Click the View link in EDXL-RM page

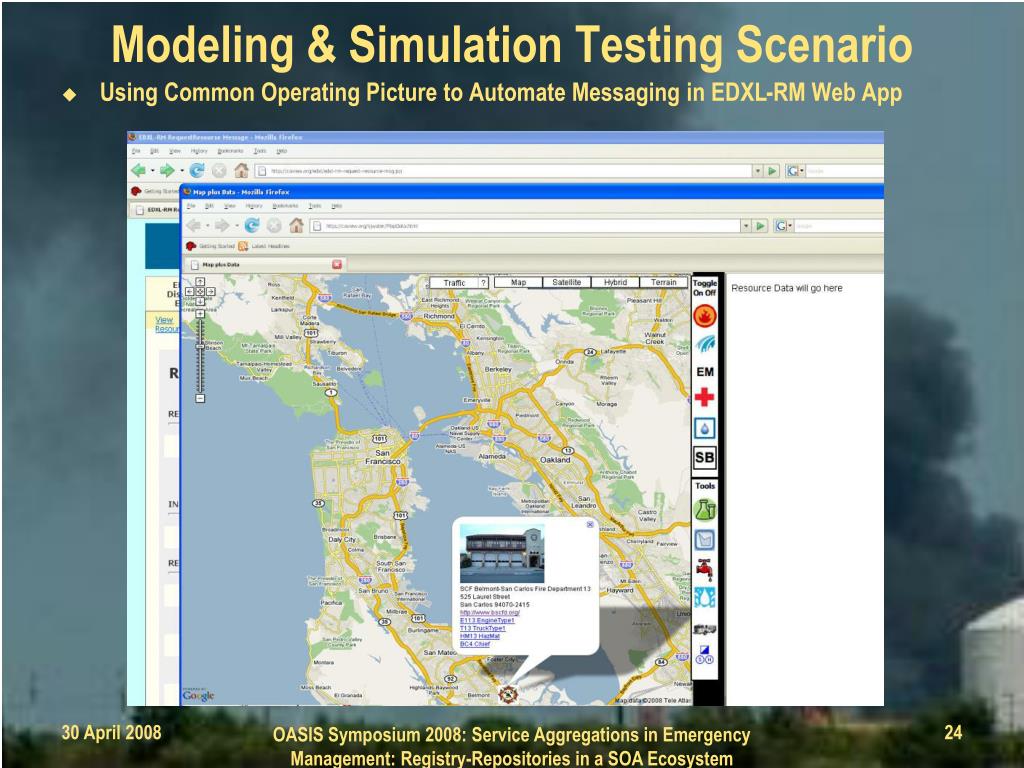point(164,319)
